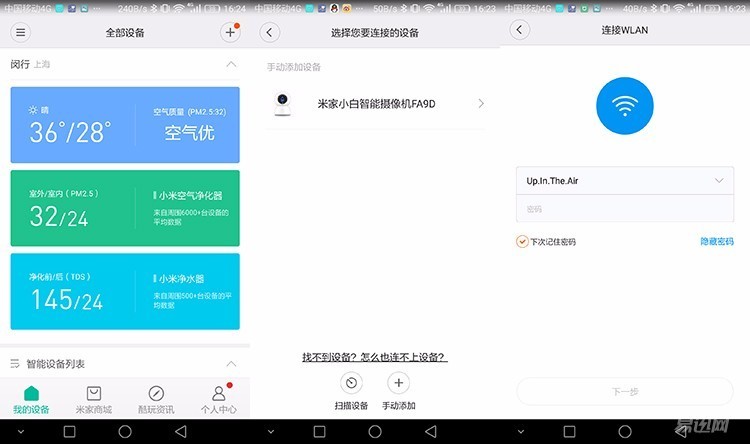
Task: Open the Up.In.The.Air network dropdown
Action: pyautogui.click(x=625, y=180)
